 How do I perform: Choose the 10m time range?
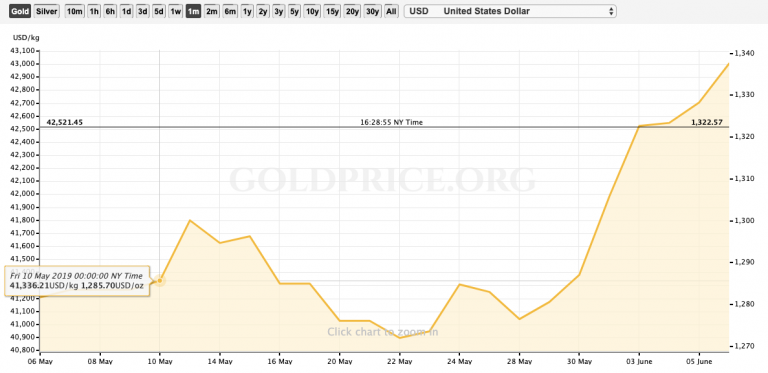click(x=74, y=11)
